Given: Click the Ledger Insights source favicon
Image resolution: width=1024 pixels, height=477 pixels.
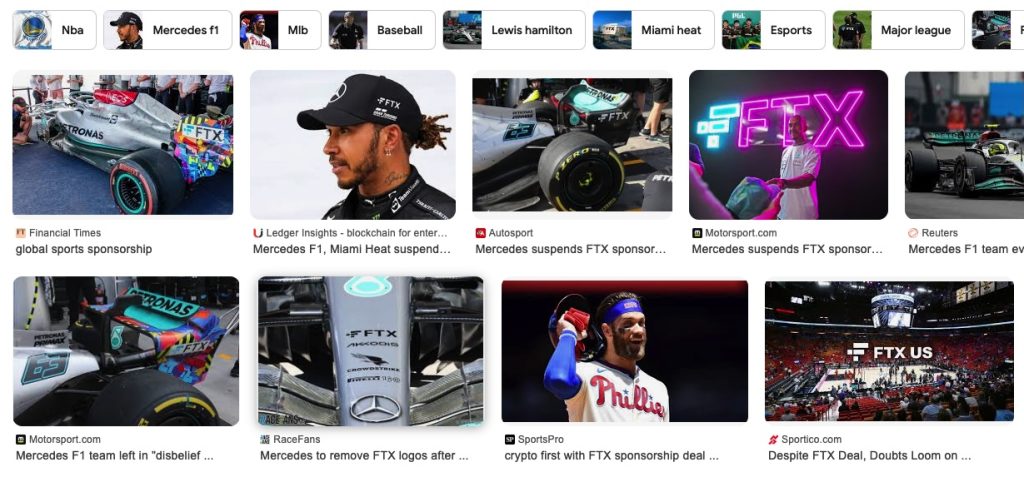Looking at the screenshot, I should click(258, 233).
